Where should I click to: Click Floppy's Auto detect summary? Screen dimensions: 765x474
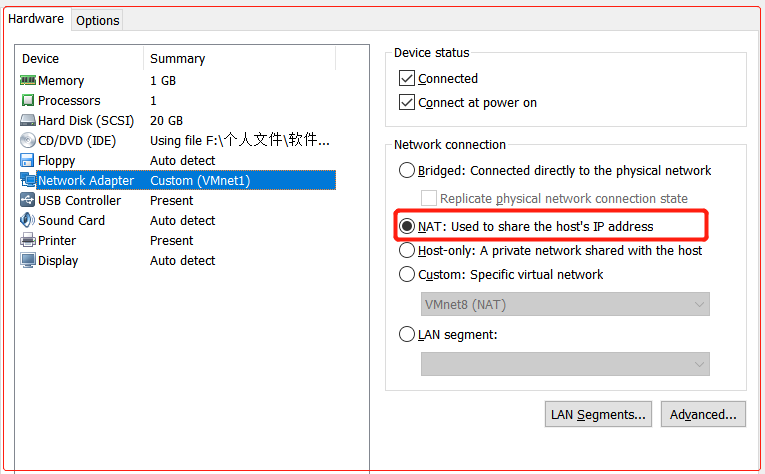182,160
